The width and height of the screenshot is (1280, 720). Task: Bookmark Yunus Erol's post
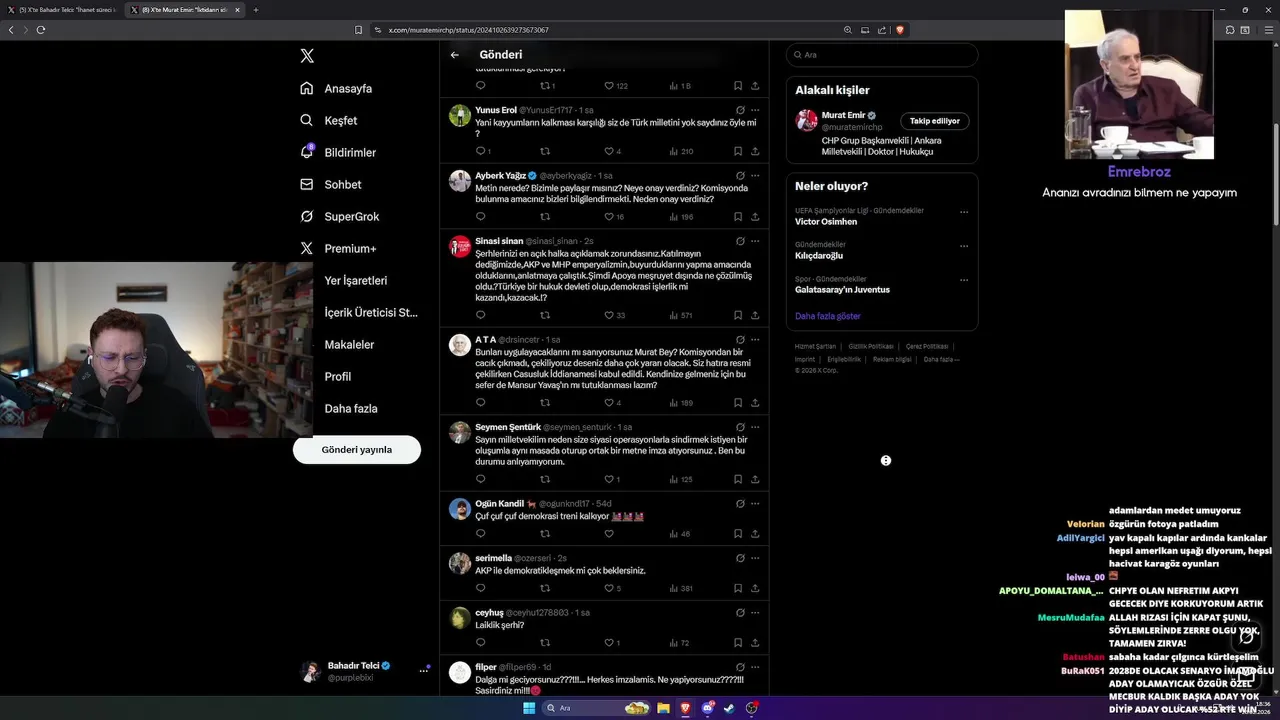(738, 151)
